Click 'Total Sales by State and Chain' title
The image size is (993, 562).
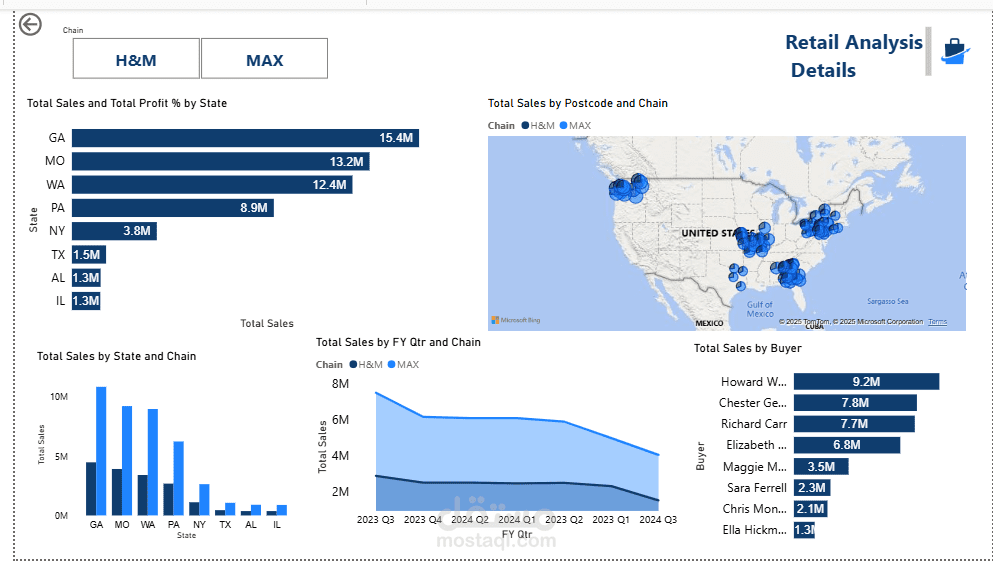(x=117, y=356)
